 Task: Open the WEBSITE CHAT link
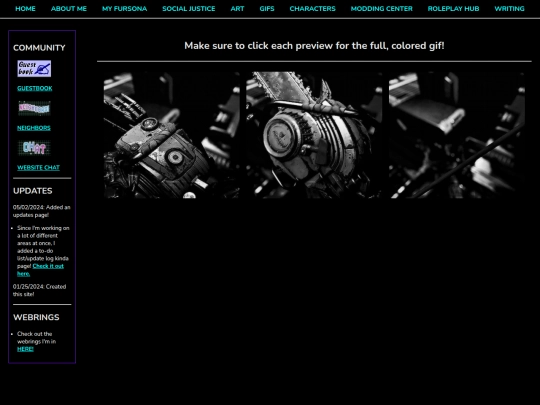38,167
